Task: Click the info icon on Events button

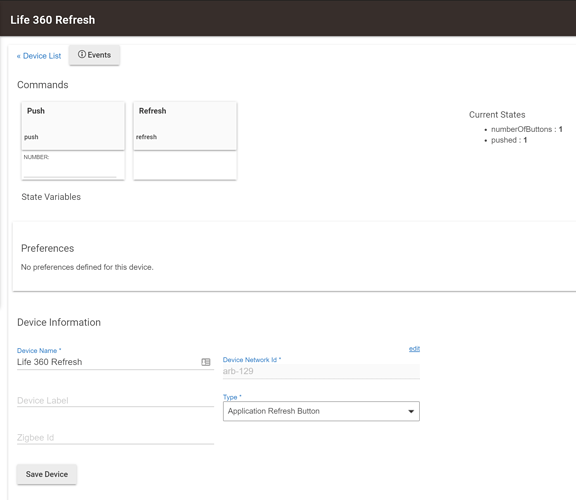Action: 82,54
